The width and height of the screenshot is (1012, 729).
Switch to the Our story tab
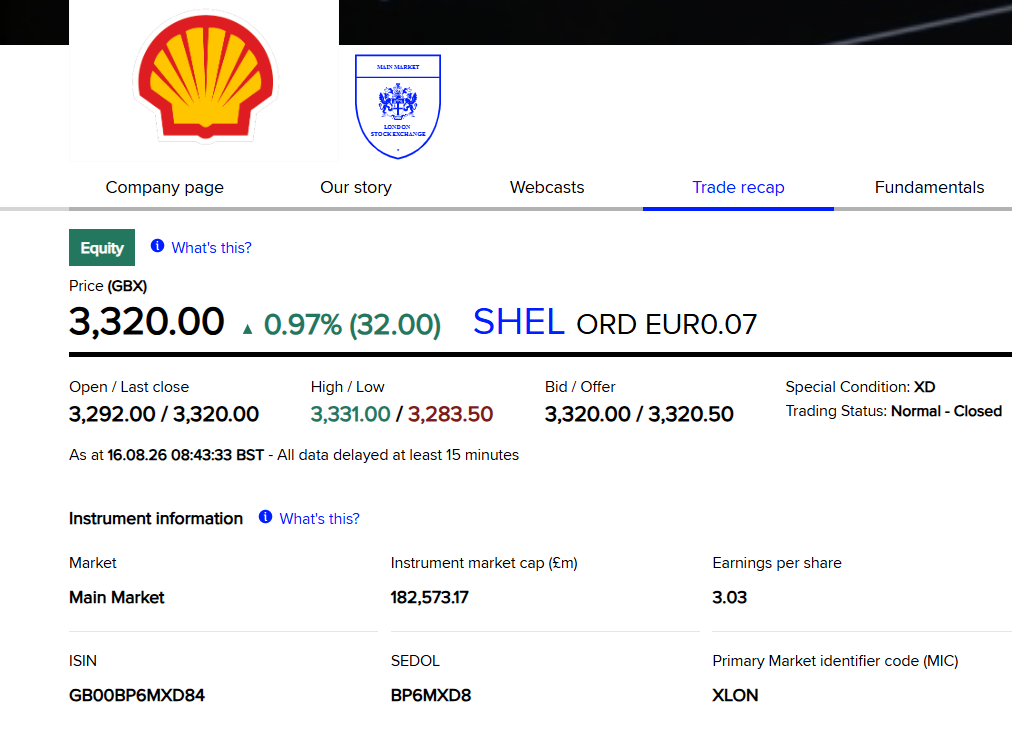356,187
